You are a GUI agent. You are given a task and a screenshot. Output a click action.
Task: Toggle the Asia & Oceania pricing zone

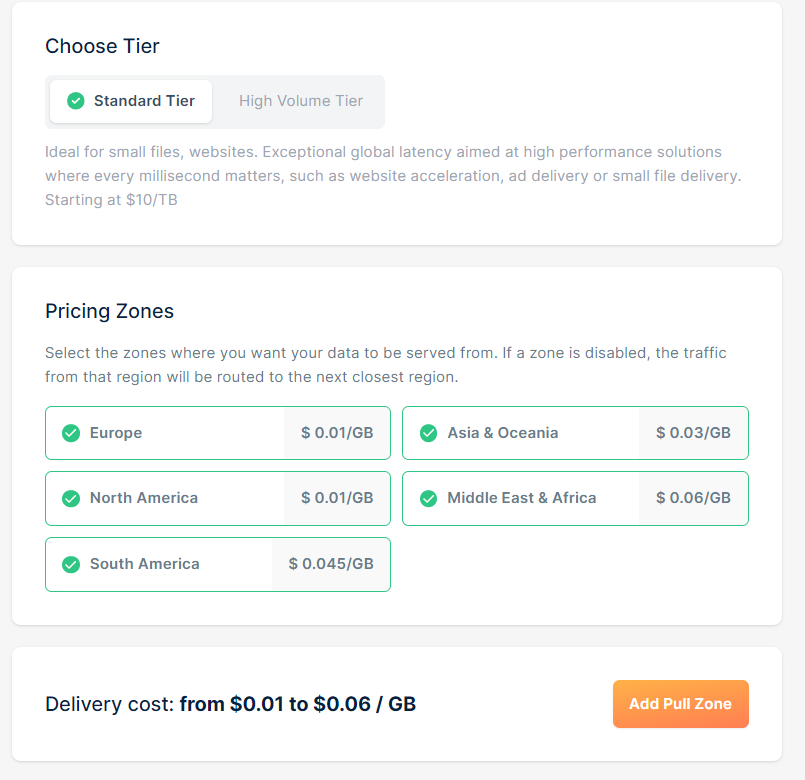tap(575, 433)
